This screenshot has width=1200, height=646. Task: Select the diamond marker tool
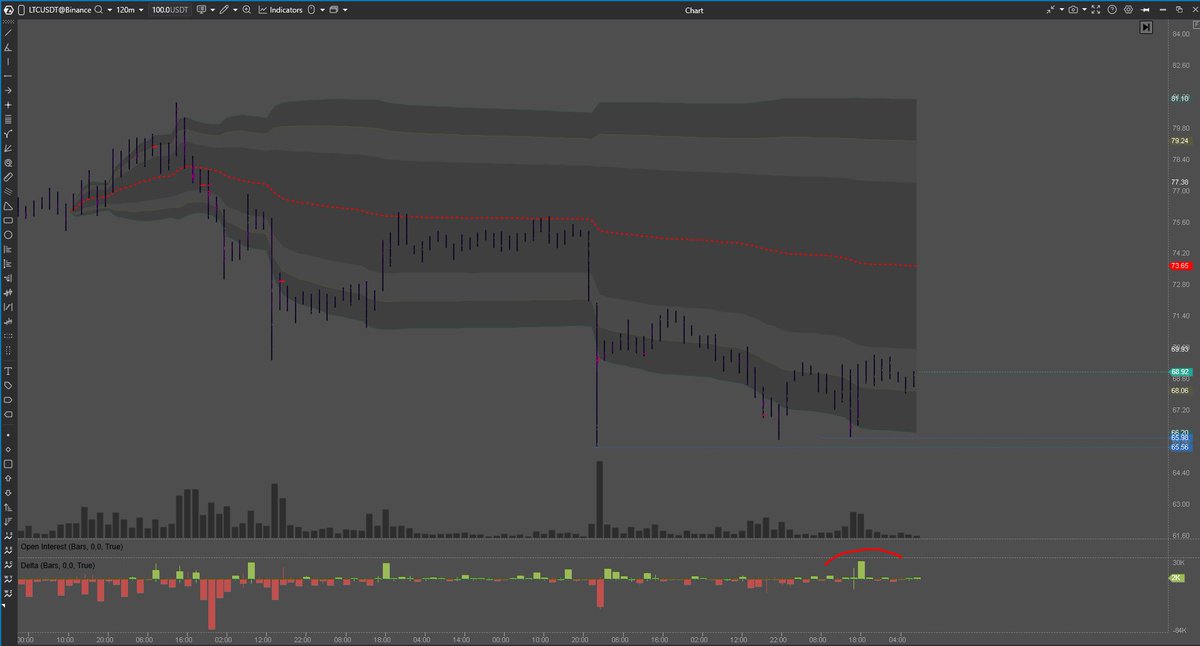[x=8, y=450]
